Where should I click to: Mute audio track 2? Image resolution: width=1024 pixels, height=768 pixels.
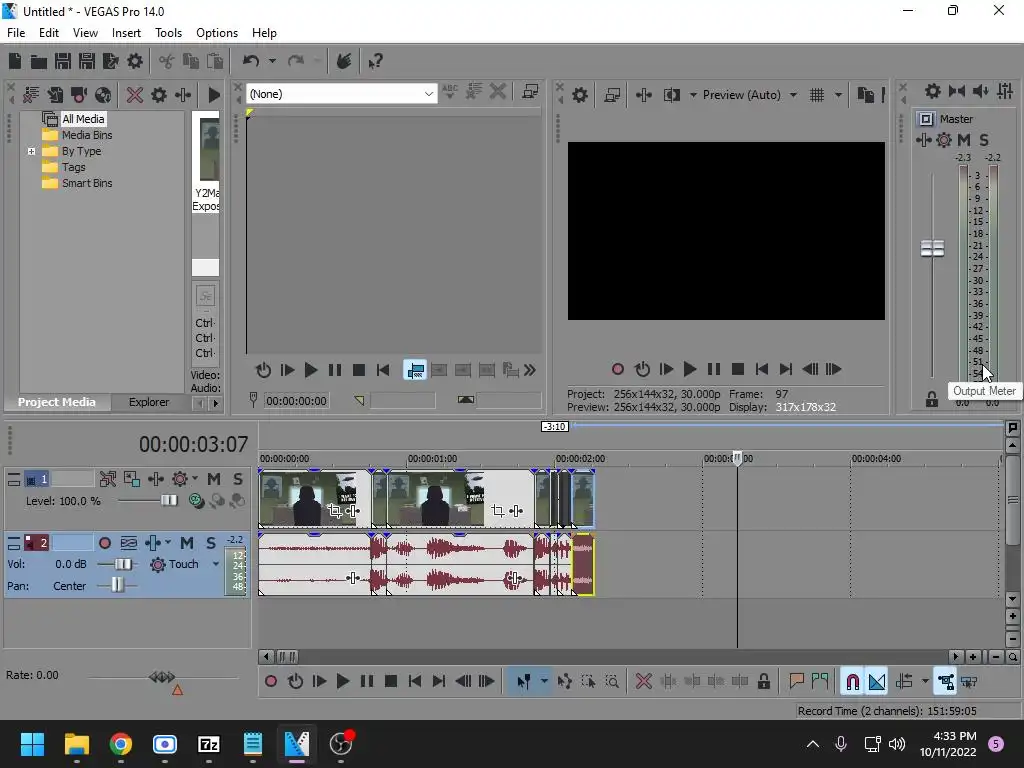click(x=187, y=543)
